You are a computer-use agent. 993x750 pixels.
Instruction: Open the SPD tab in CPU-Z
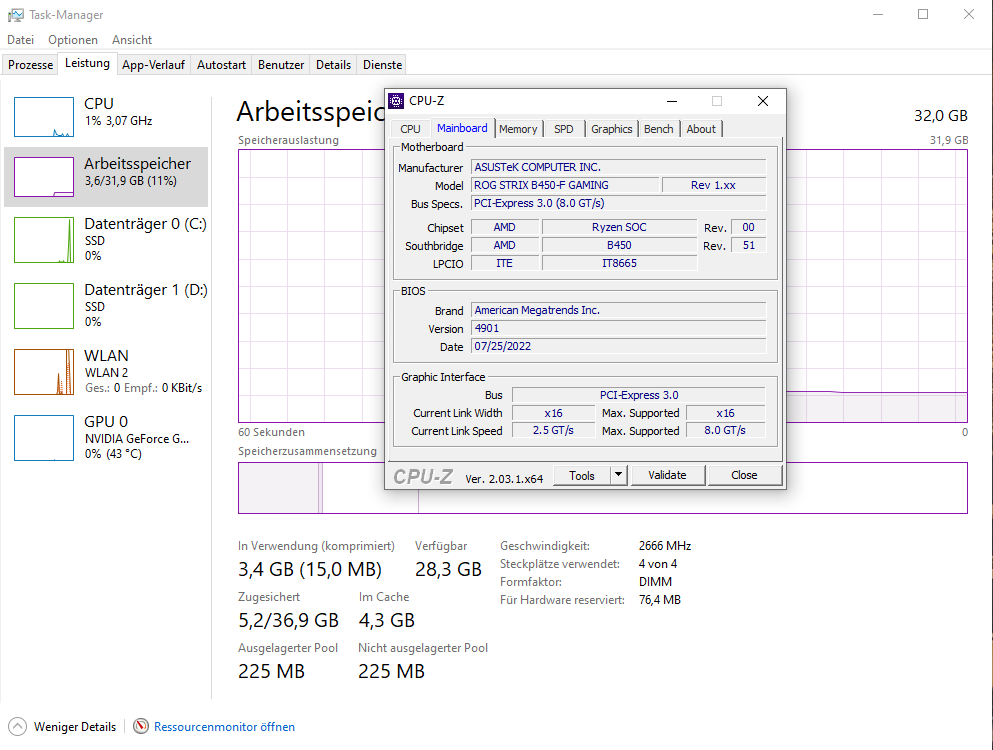564,129
